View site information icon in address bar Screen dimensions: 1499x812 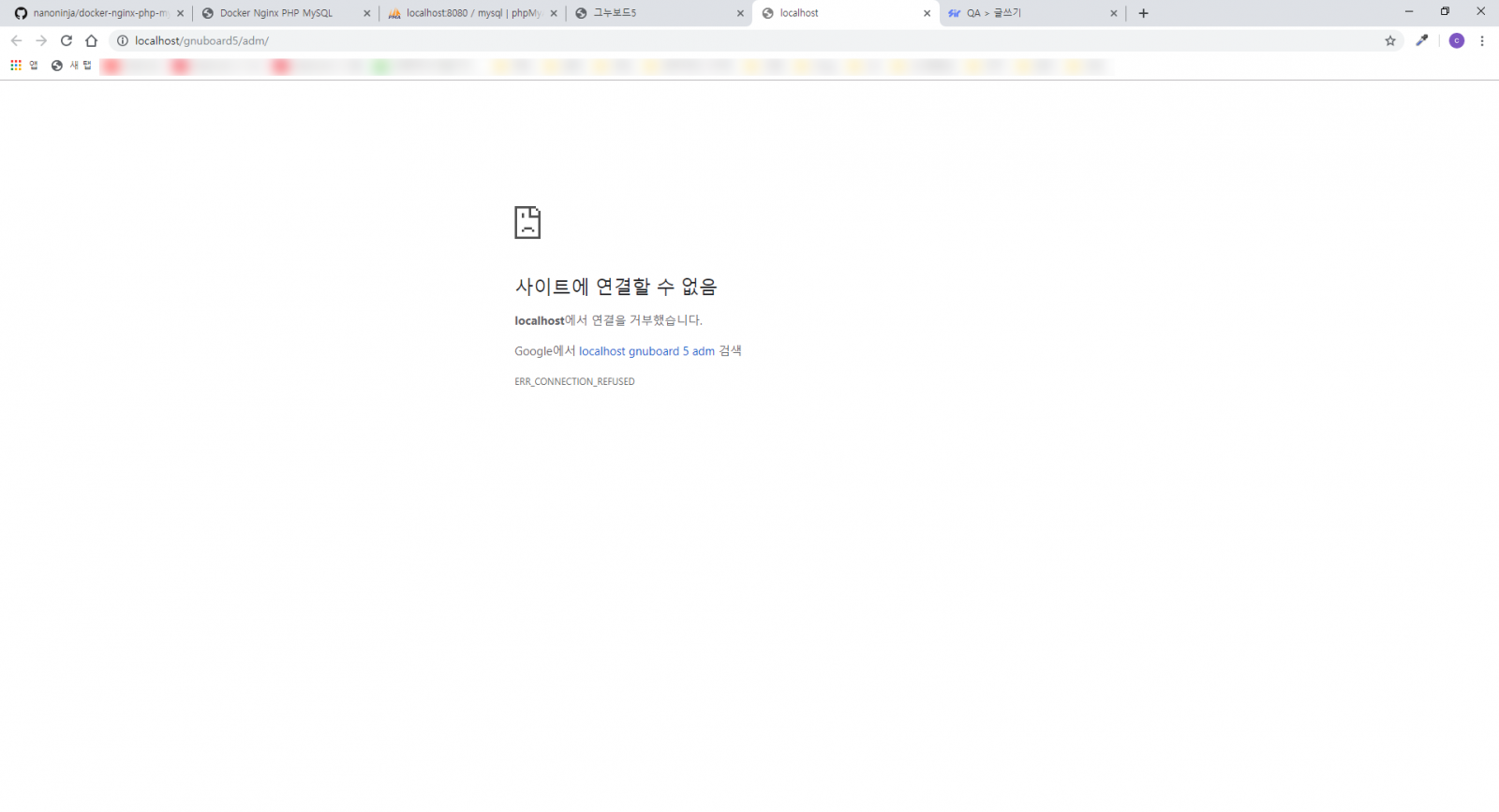[122, 40]
